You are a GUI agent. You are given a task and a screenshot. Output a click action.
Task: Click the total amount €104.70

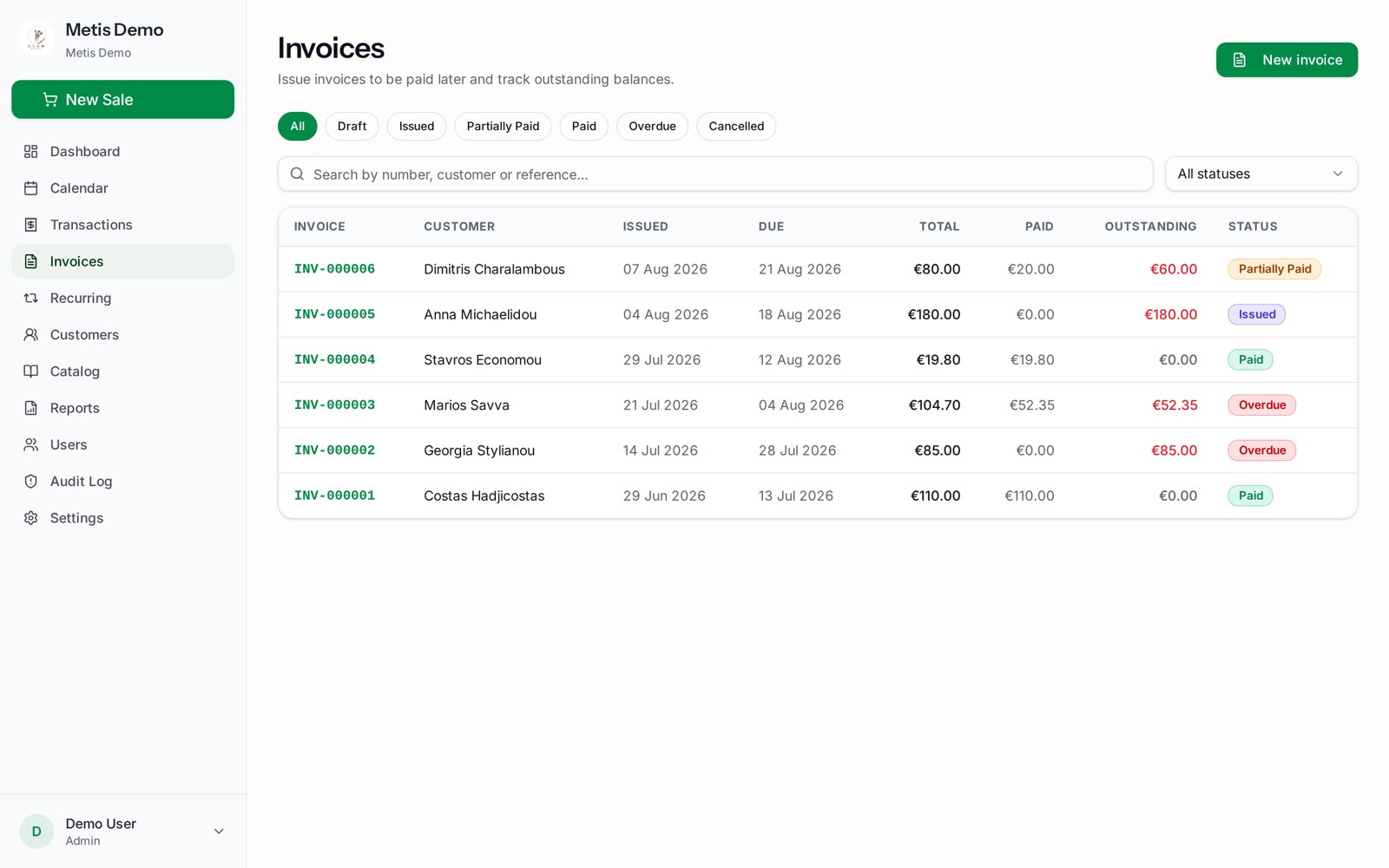(x=934, y=405)
